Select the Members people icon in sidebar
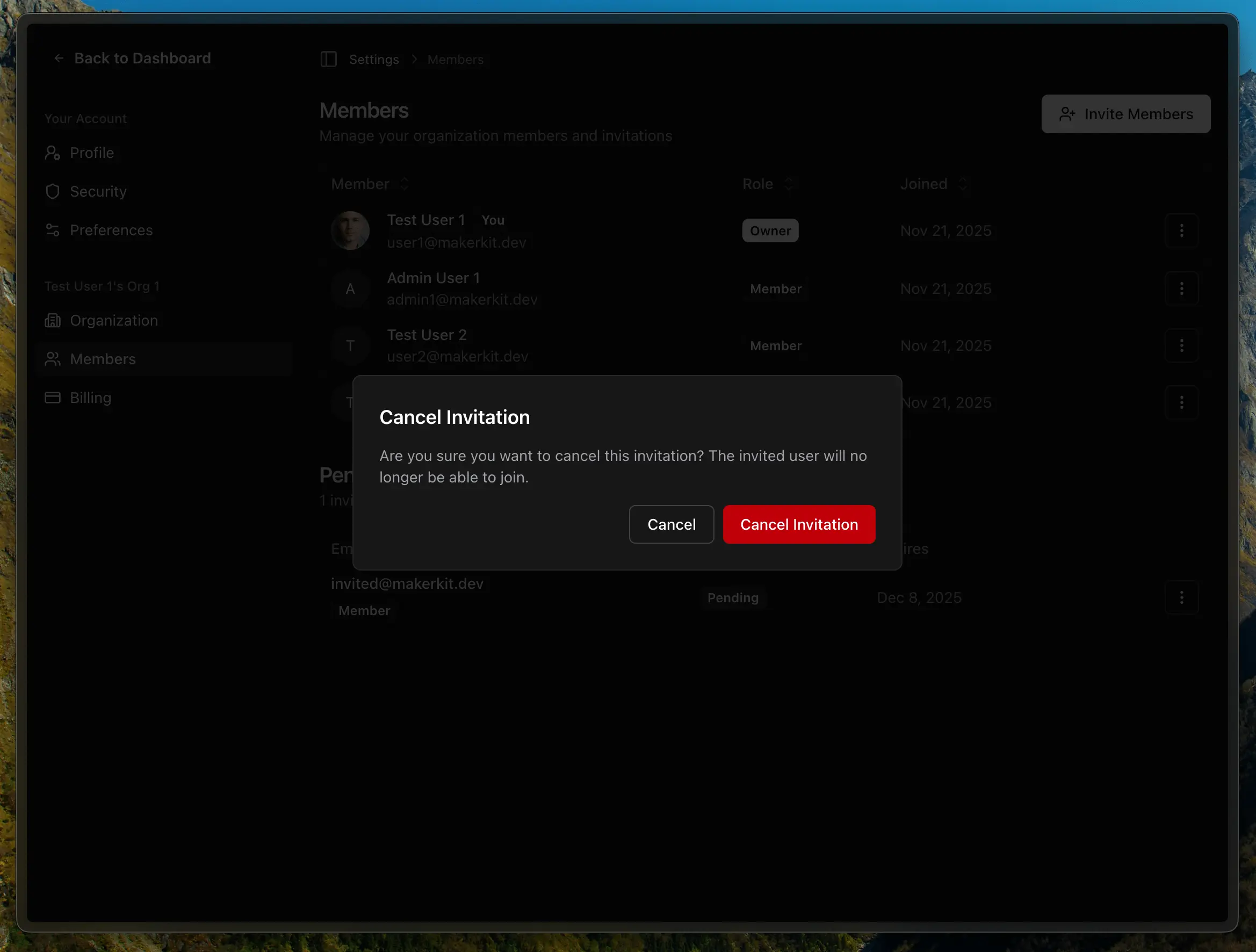Viewport: 1256px width, 952px height. tap(53, 359)
